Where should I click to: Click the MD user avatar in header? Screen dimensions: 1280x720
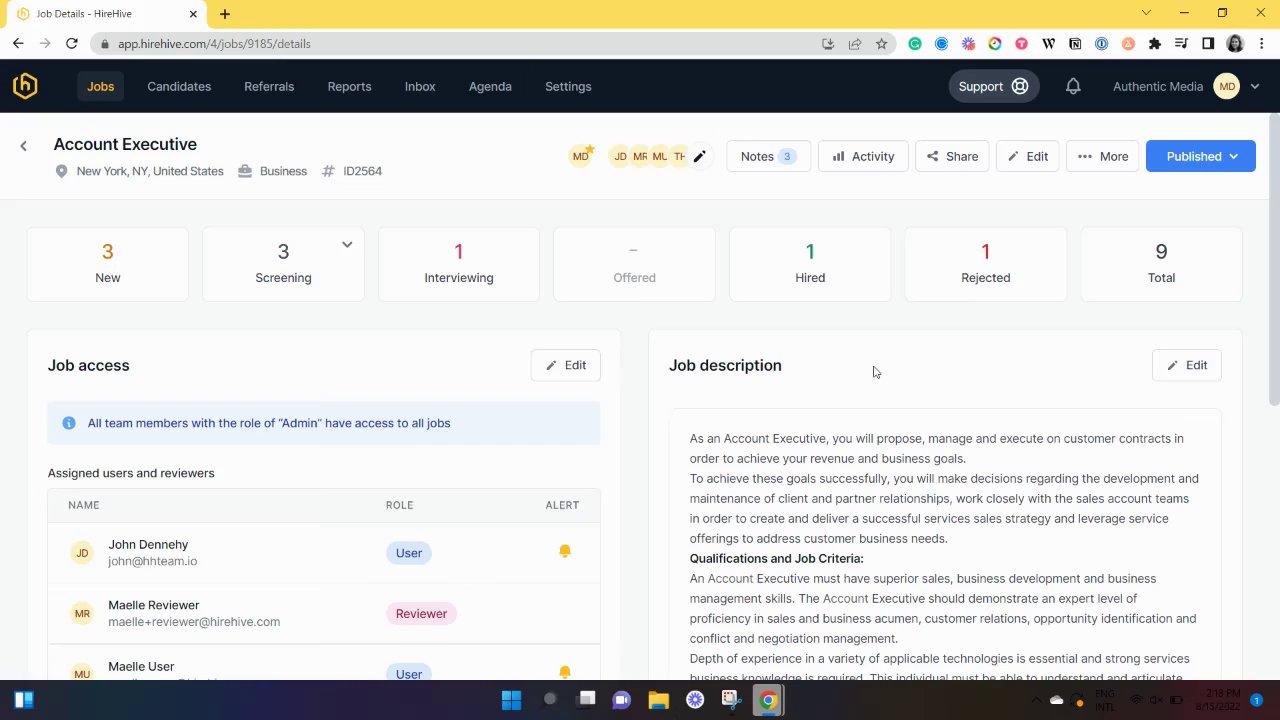1227,86
